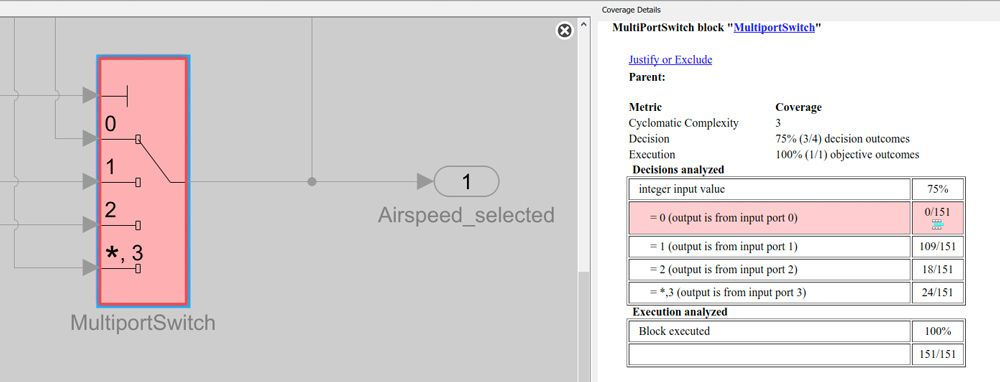Click the 'Decisions analyzed' heading
This screenshot has width=1000, height=382.
[x=678, y=170]
